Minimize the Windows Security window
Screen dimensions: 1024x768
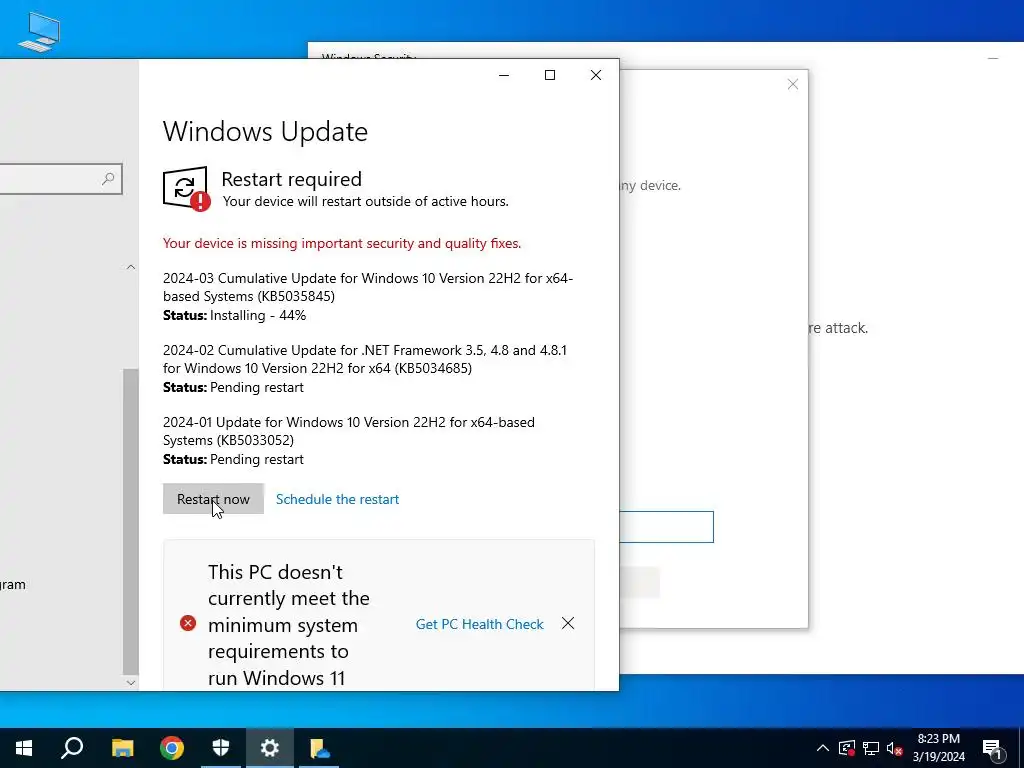pyautogui.click(x=993, y=58)
